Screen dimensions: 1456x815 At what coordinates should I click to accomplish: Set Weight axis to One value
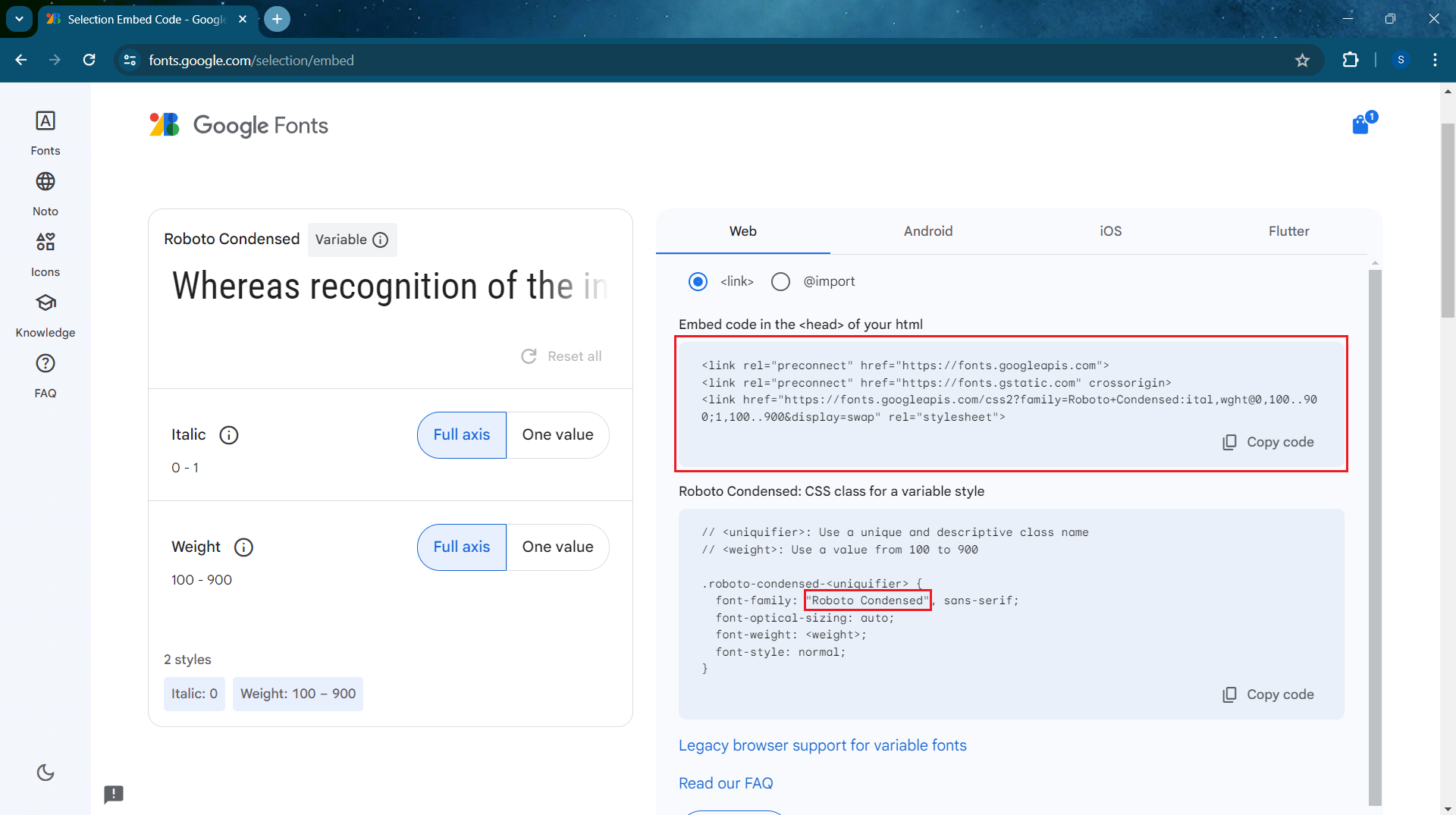point(557,547)
